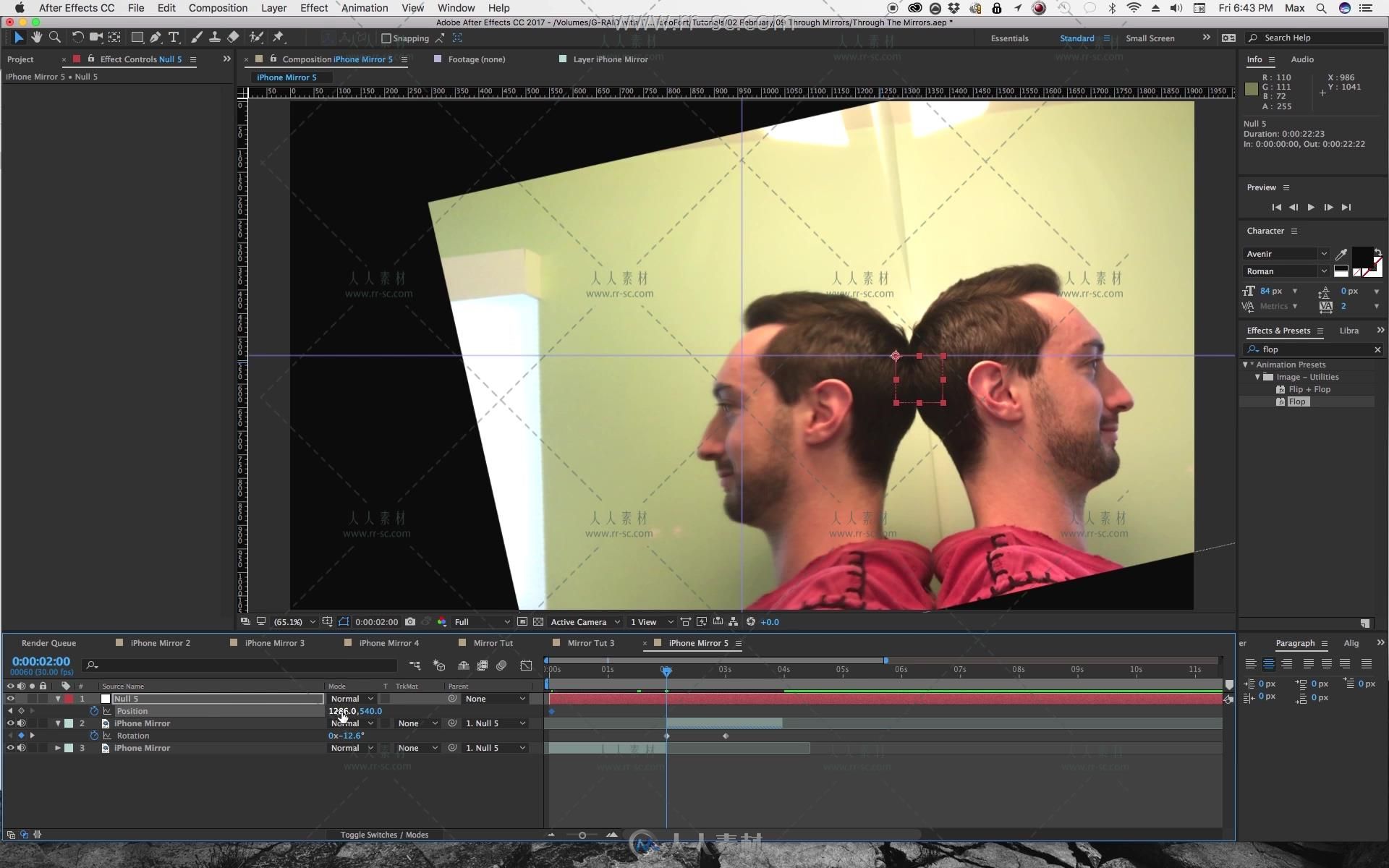
Task: Click the reset exposure icon
Action: tap(751, 622)
